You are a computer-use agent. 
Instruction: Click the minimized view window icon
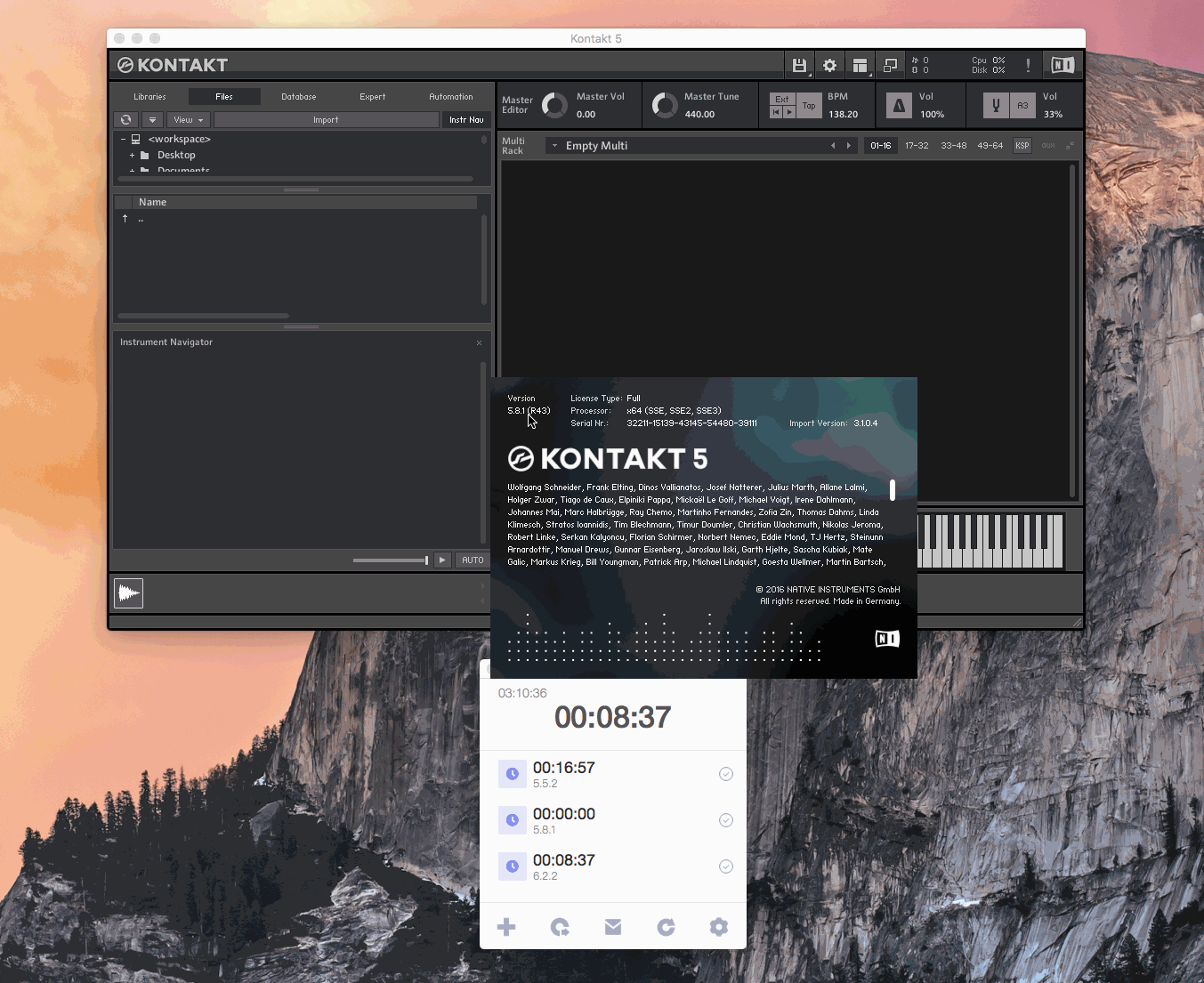890,65
